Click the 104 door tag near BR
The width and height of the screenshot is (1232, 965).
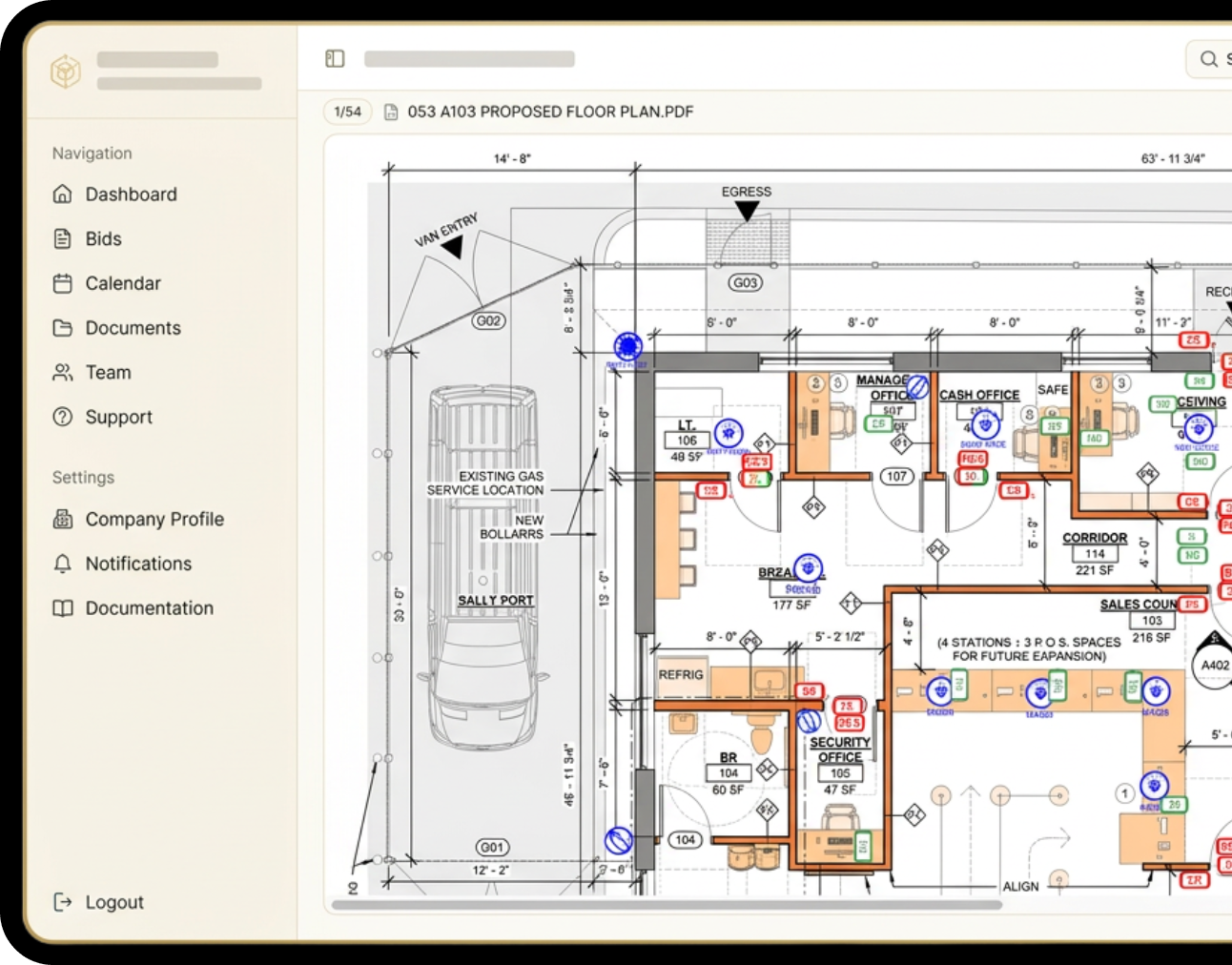click(685, 840)
